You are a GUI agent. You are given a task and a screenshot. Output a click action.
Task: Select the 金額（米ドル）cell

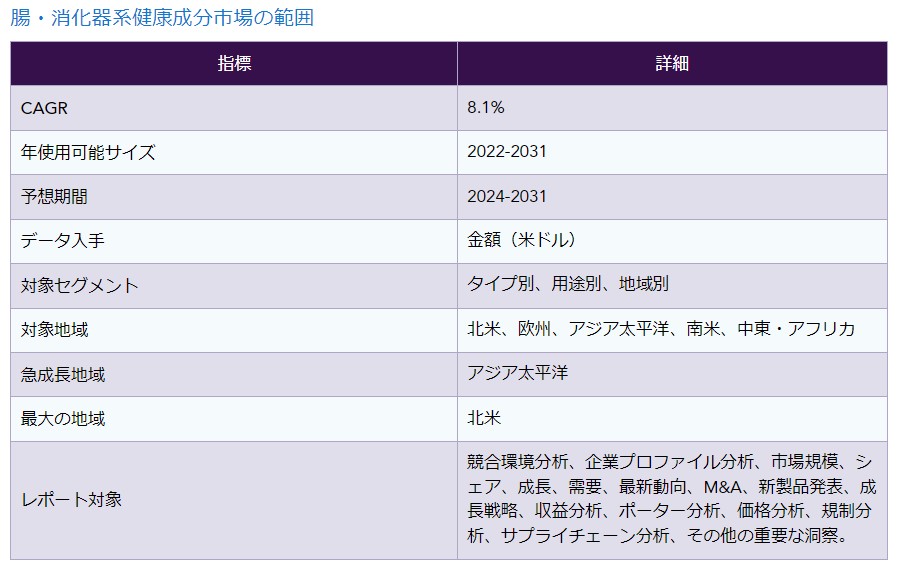(672, 241)
